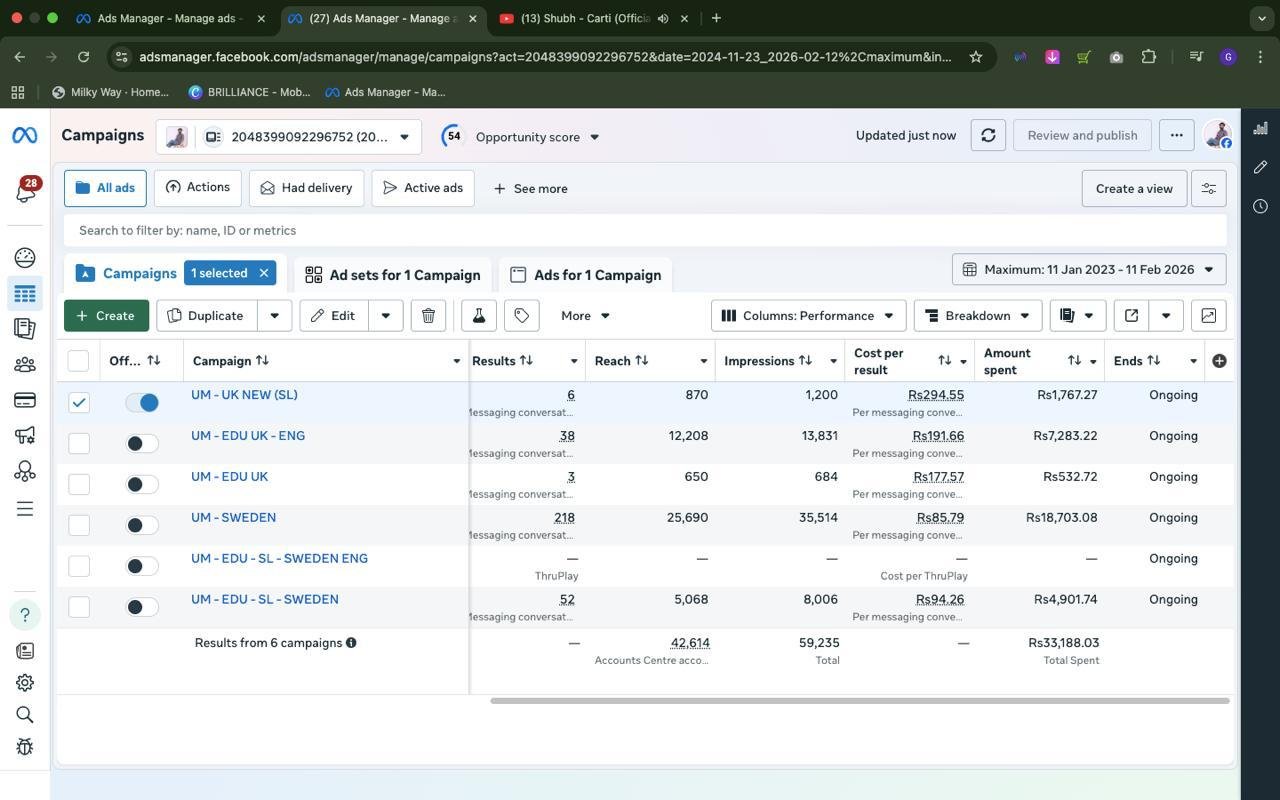
Task: Uncheck UM - UK NEW (SL) campaign checkbox
Action: click(79, 402)
